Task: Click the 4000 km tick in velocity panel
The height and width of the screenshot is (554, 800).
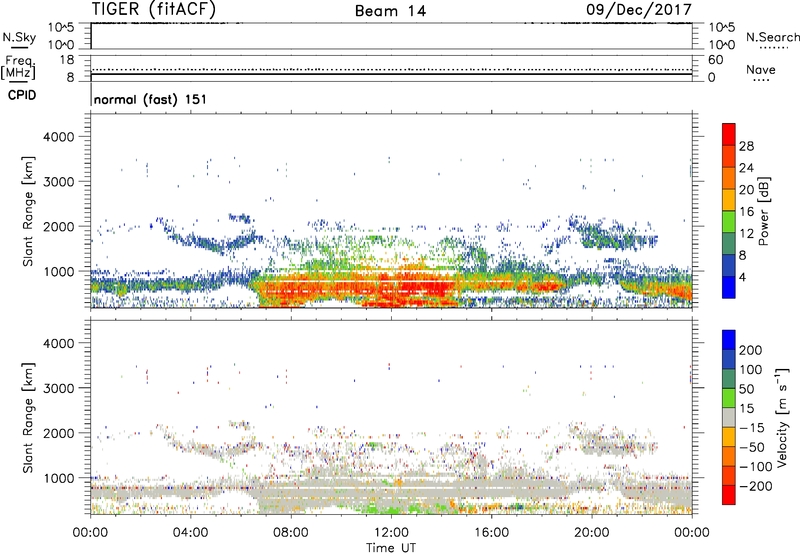Action: [58, 343]
